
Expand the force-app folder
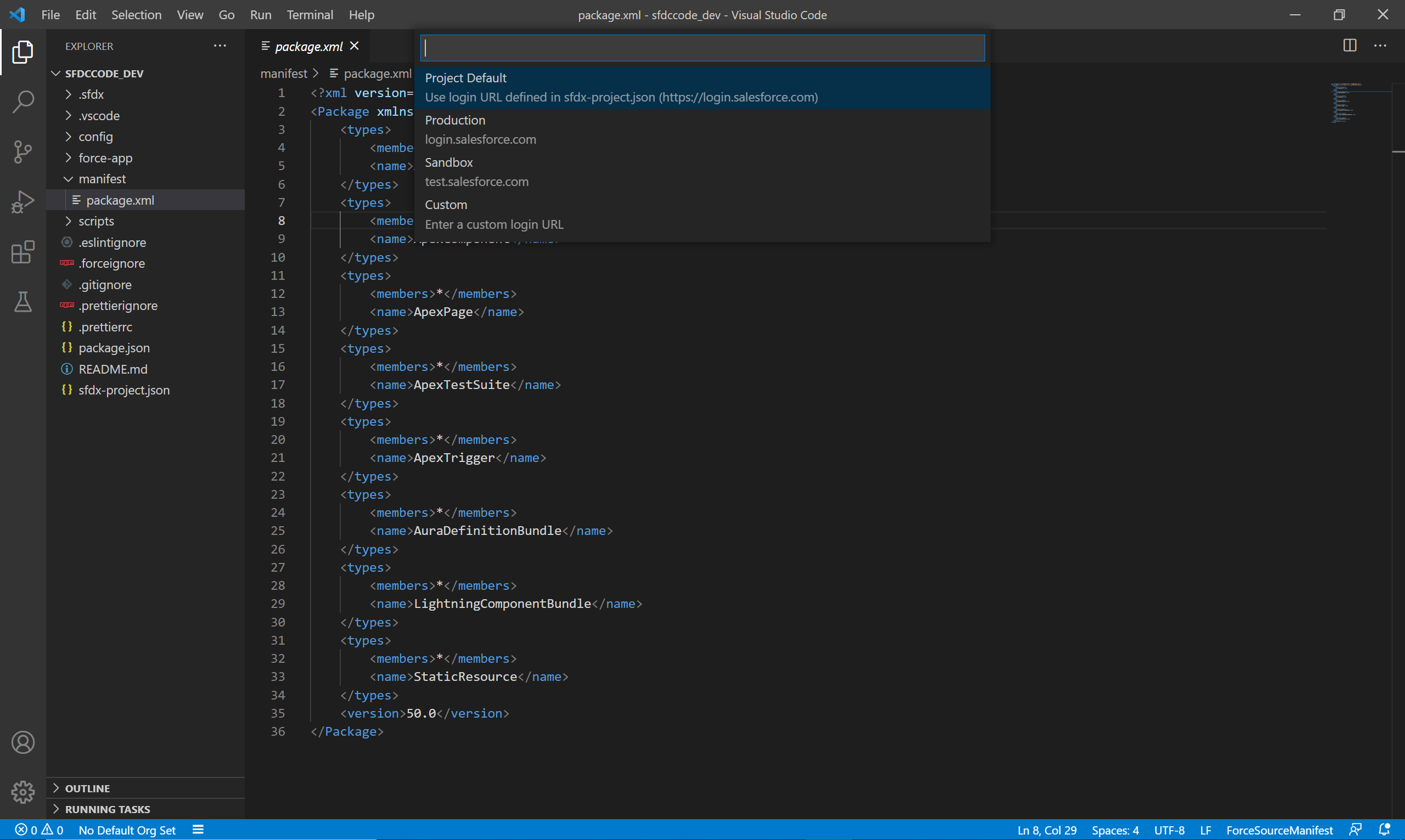click(x=105, y=158)
